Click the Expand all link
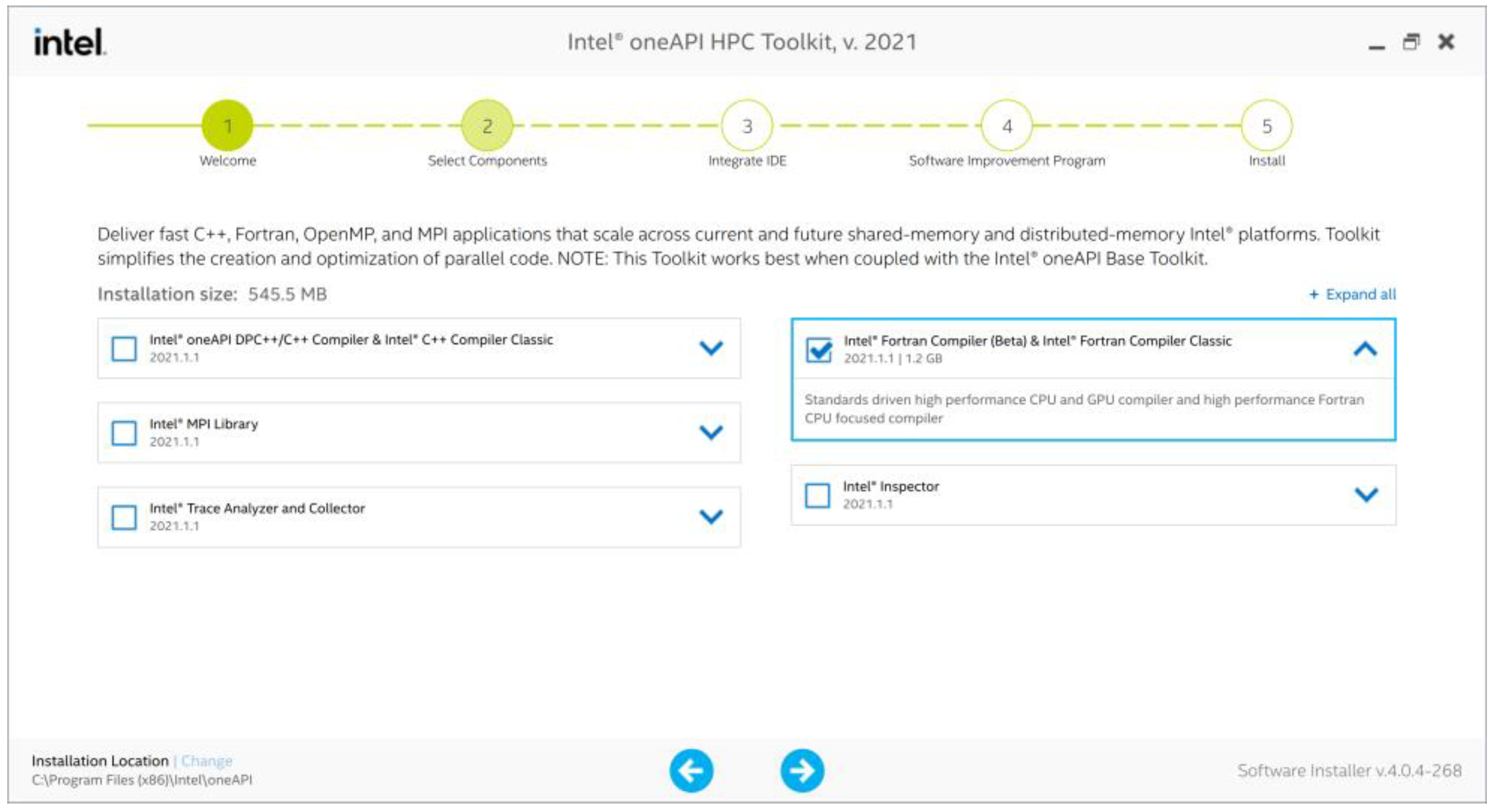 tap(1353, 294)
